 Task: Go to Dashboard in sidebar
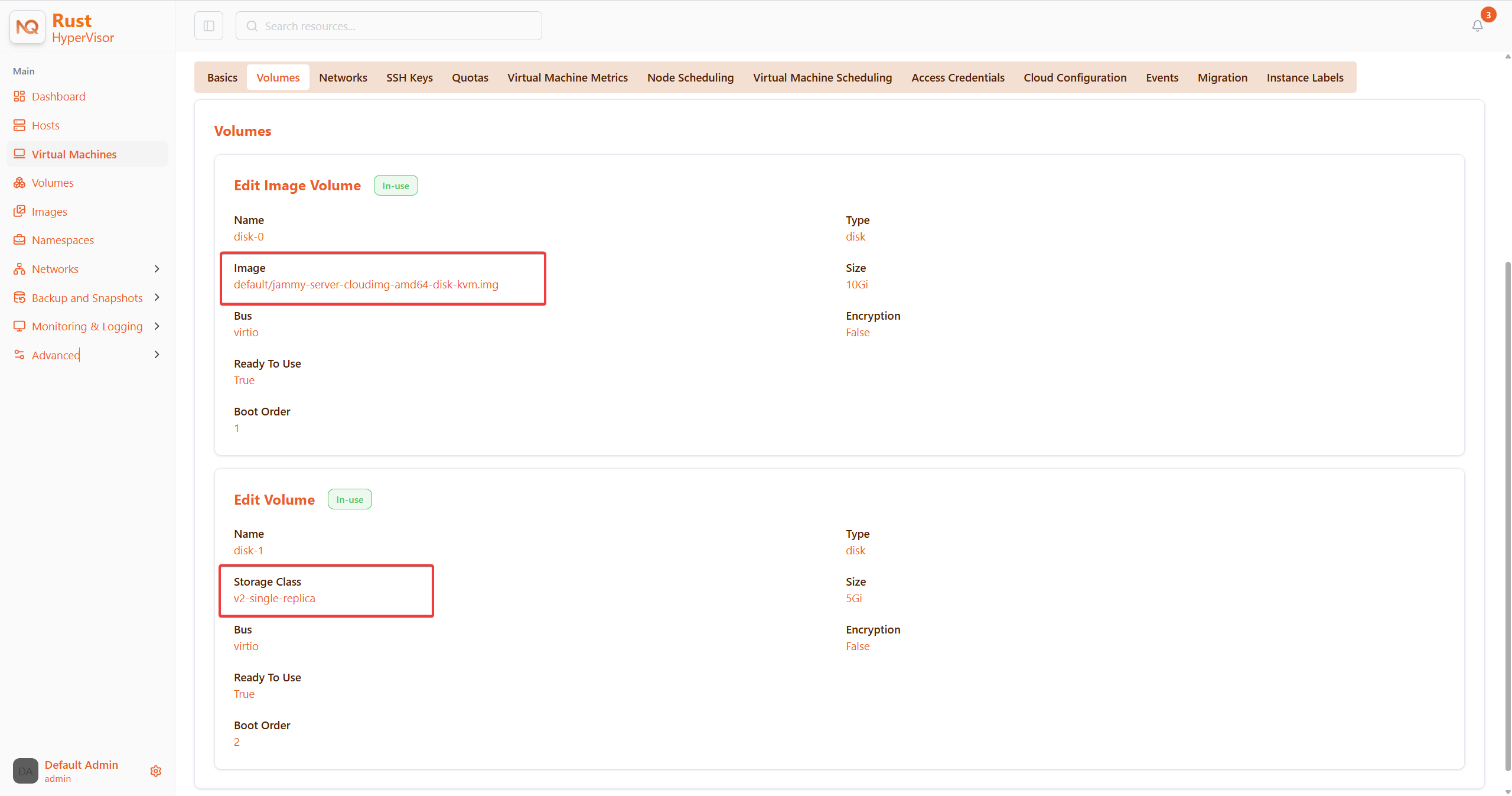(87, 96)
